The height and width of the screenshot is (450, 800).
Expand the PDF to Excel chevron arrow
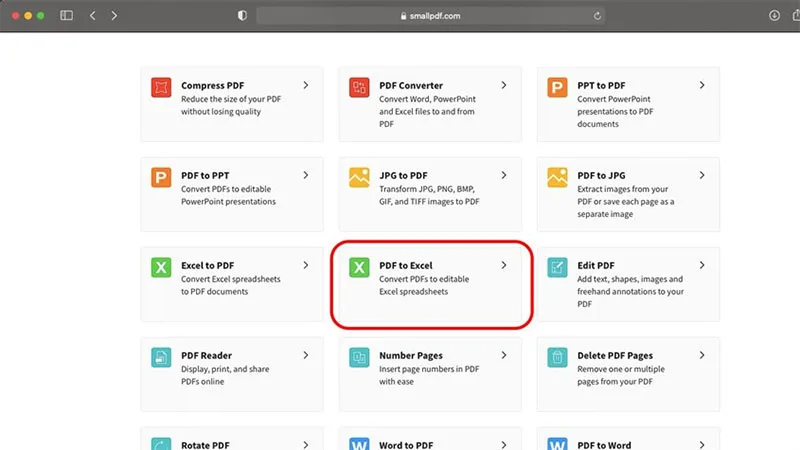pyautogui.click(x=504, y=265)
